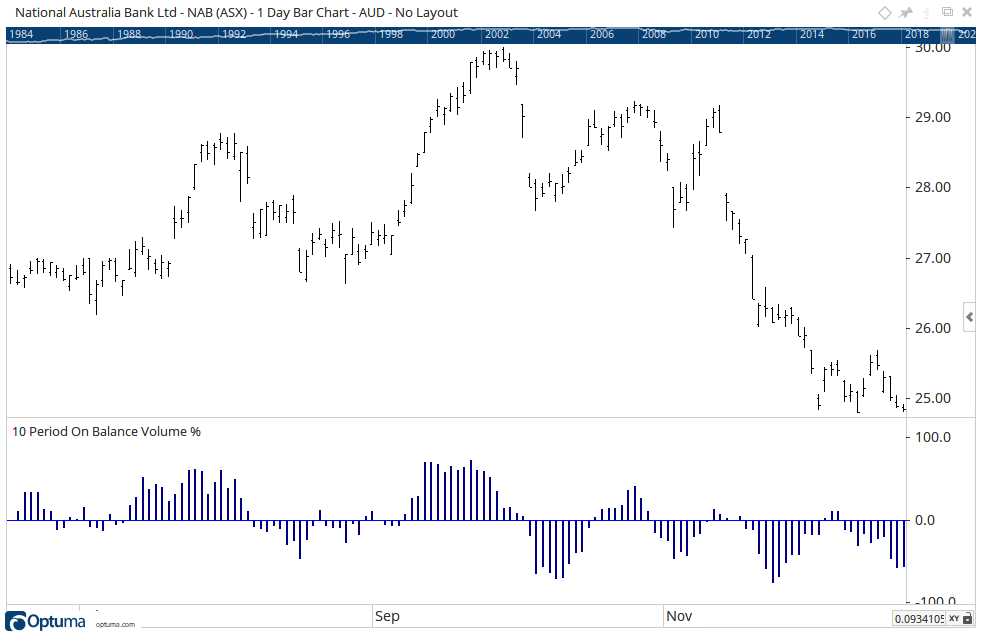Expand the side panel with the left-pointing arrow

tap(970, 317)
